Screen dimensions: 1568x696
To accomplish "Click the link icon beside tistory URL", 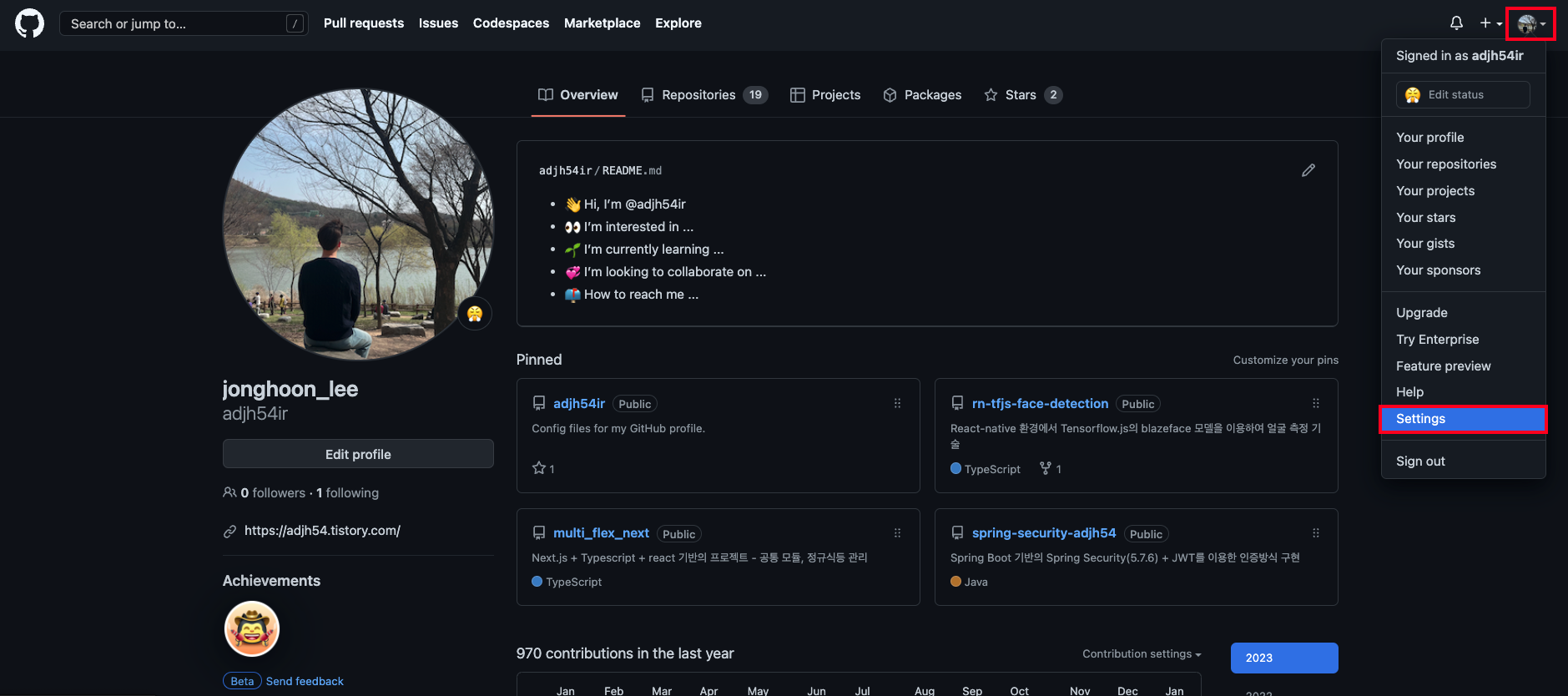I will [229, 531].
